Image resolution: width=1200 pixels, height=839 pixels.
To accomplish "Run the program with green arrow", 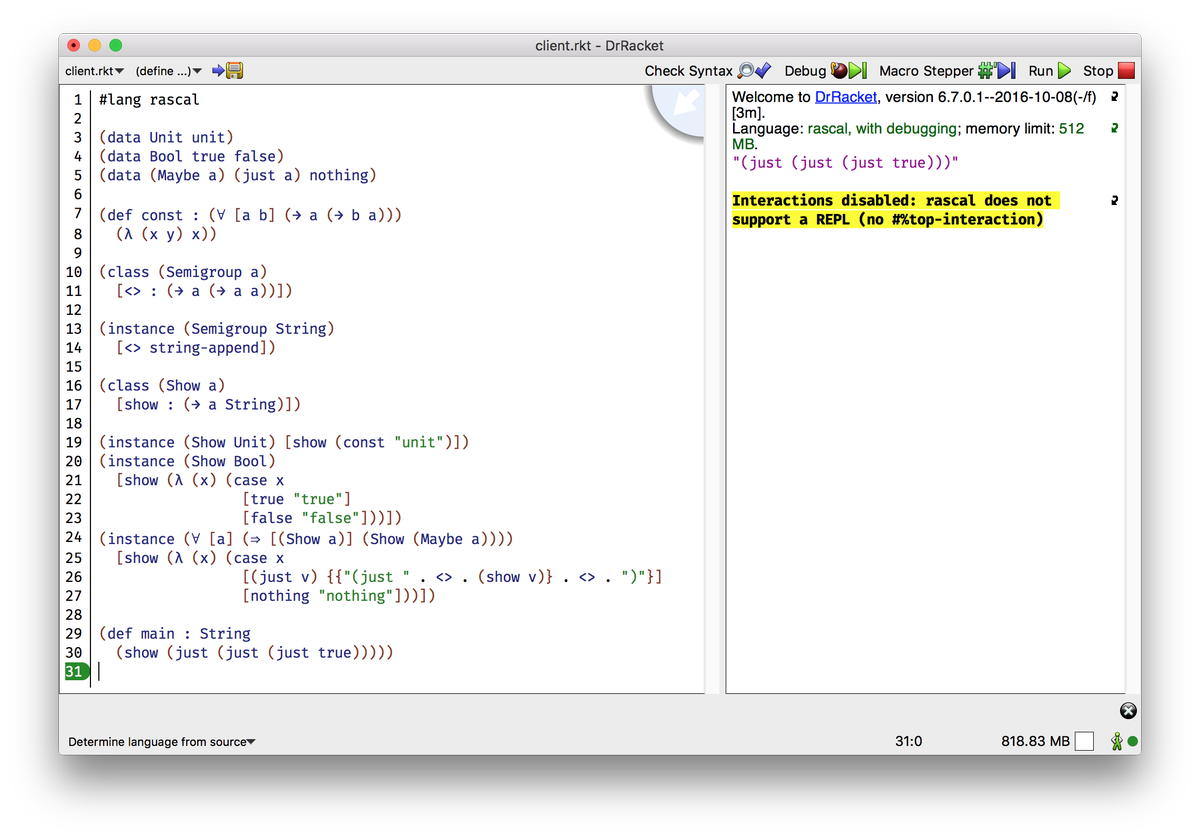I will click(1064, 71).
